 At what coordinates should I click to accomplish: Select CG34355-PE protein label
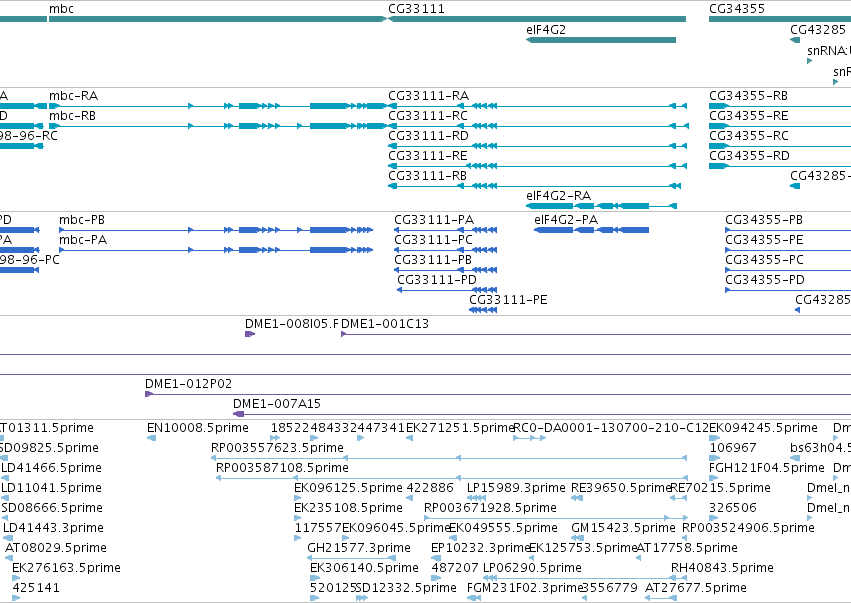[x=764, y=240]
